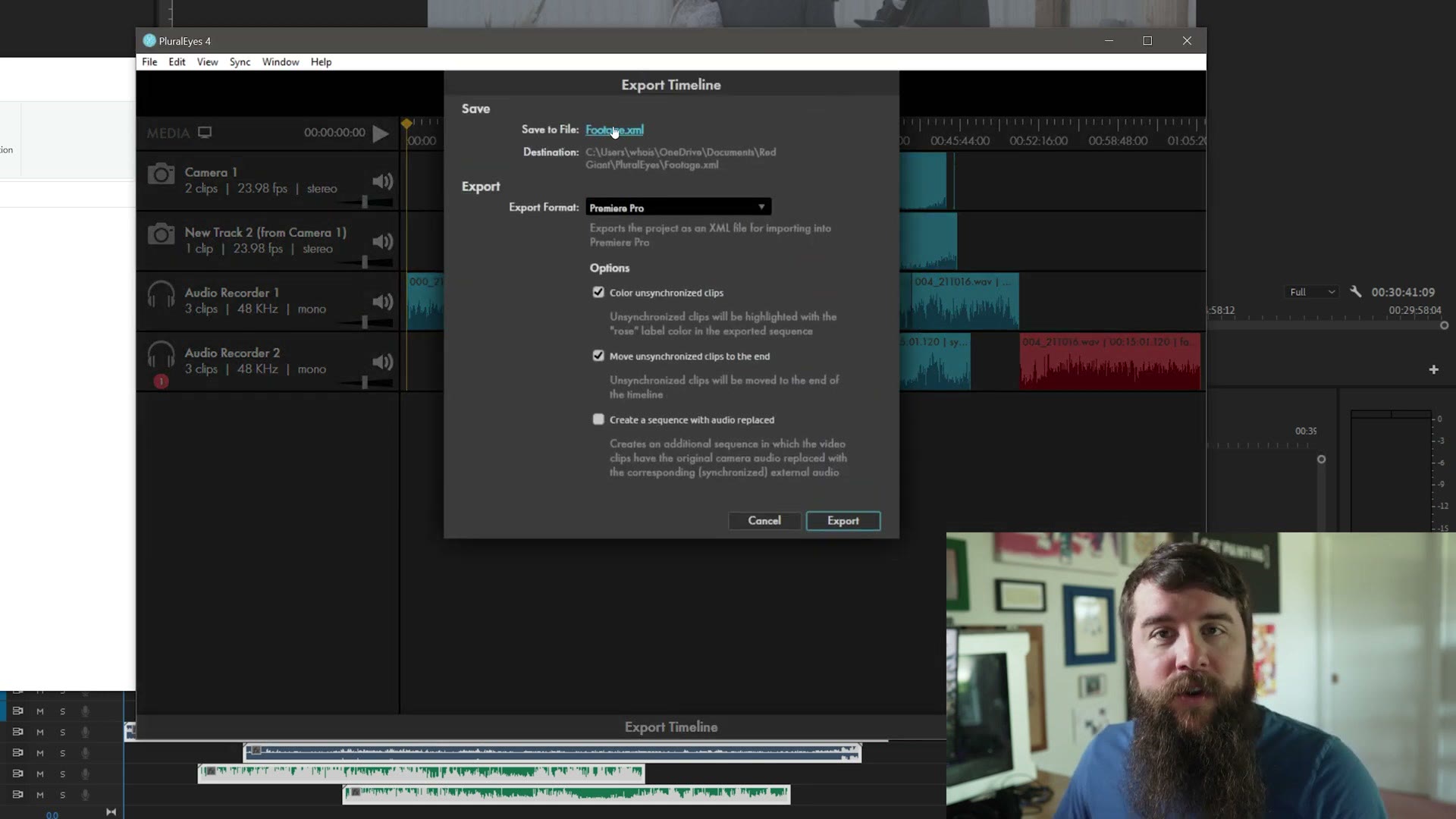
Task: Click the 00:58:48:00 ruler timestamp
Action: click(x=1118, y=141)
